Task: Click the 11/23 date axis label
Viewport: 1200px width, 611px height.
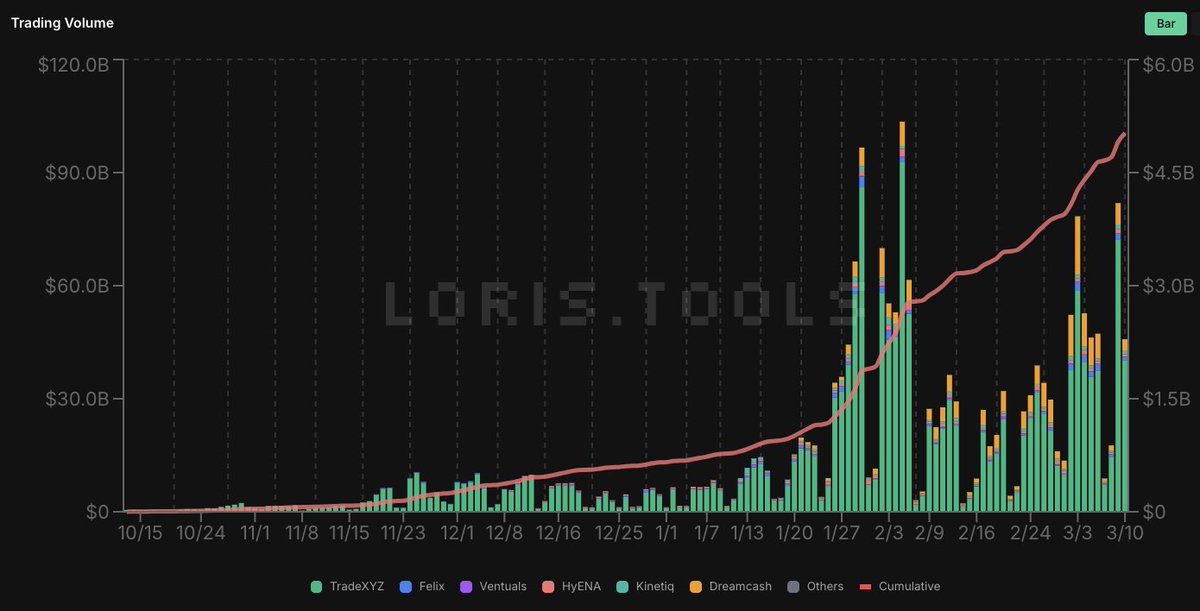Action: [x=403, y=533]
